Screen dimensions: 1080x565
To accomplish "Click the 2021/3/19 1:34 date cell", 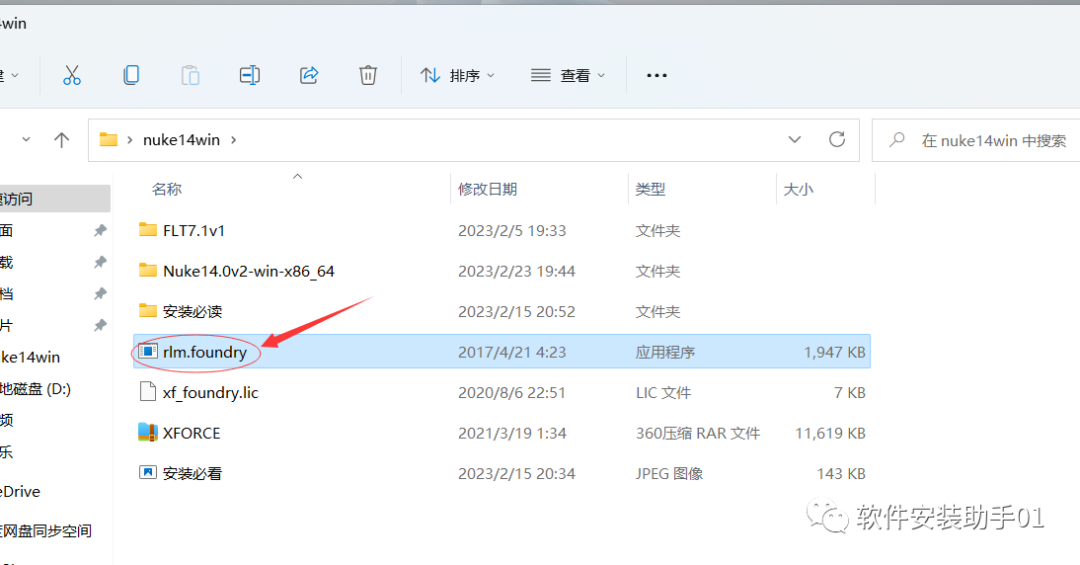I will tap(512, 433).
